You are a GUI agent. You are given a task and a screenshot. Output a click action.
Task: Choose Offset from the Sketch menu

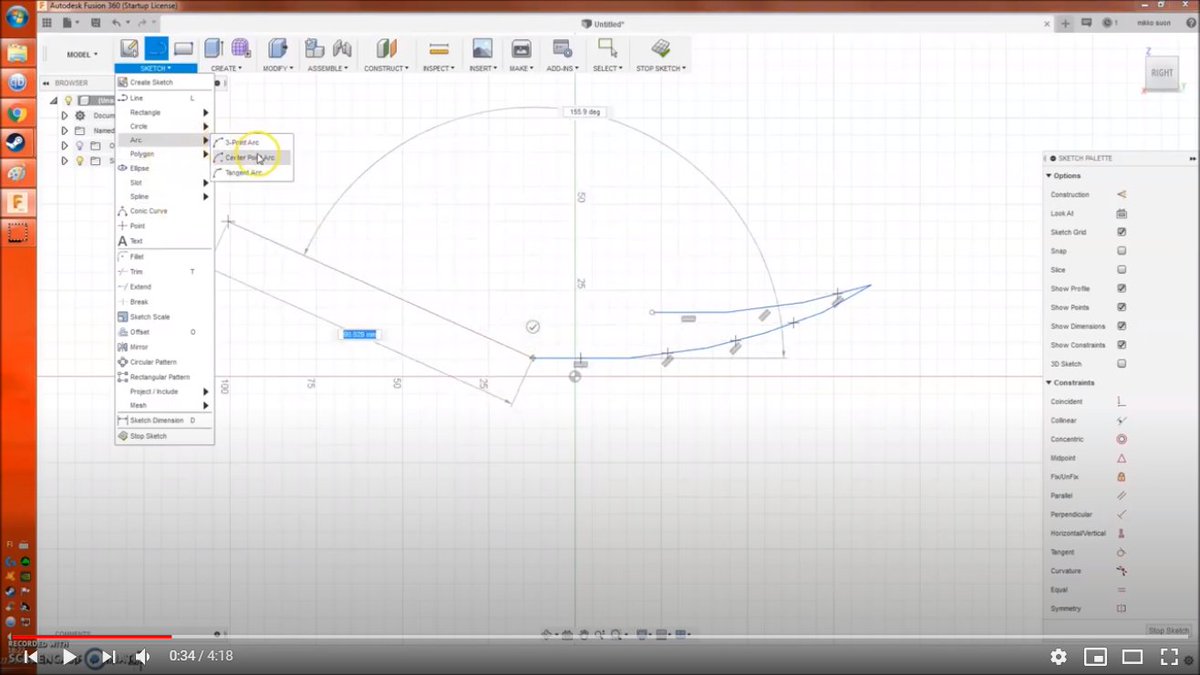tap(164, 332)
